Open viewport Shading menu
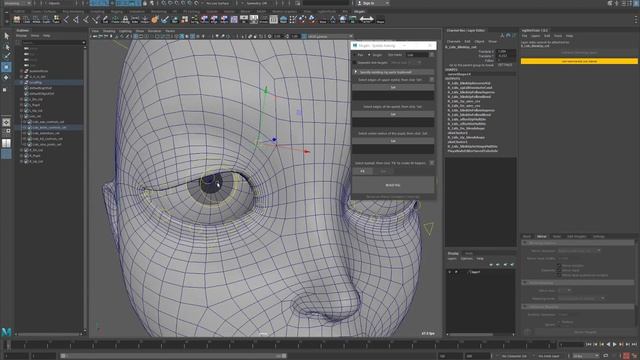Viewport: 640px width, 360px height. tap(109, 31)
